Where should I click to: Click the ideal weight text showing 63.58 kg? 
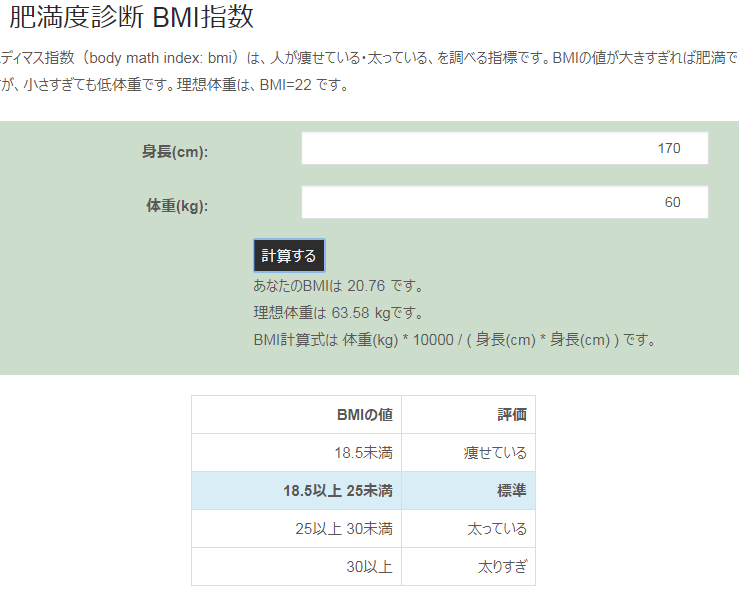coord(339,312)
